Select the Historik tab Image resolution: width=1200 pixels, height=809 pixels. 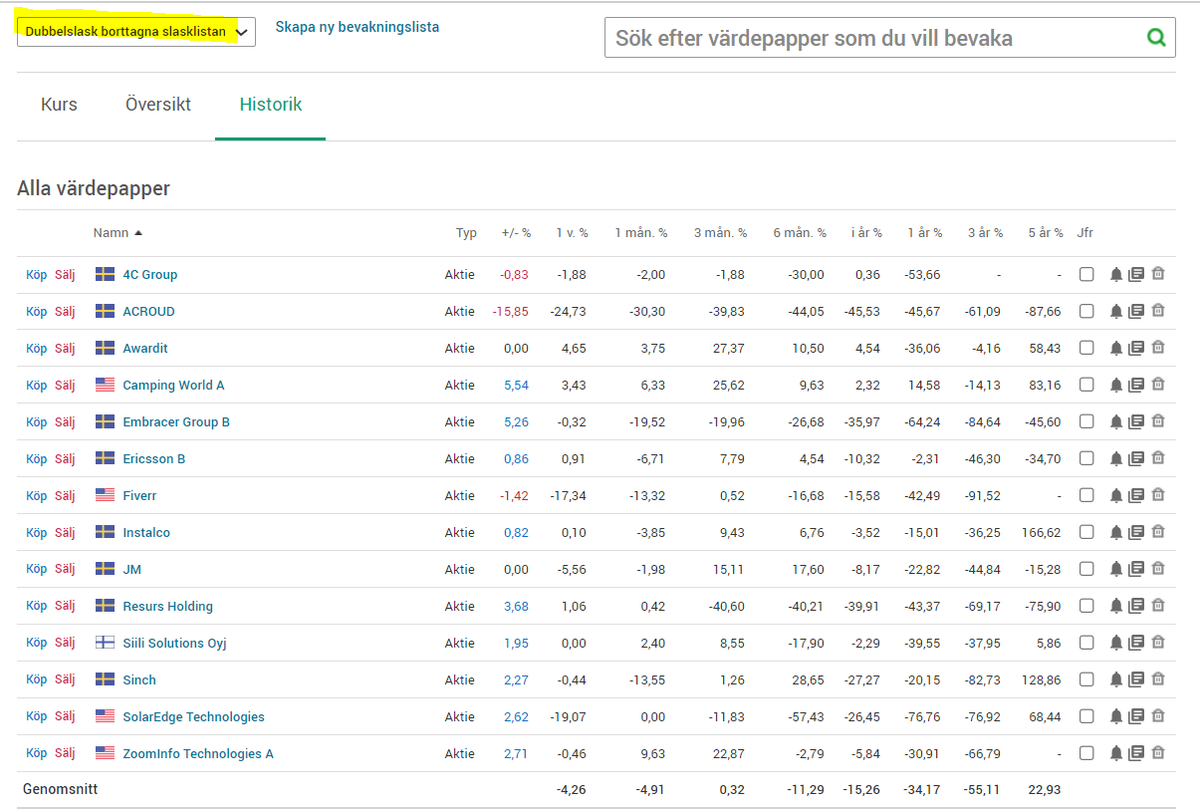pyautogui.click(x=271, y=105)
